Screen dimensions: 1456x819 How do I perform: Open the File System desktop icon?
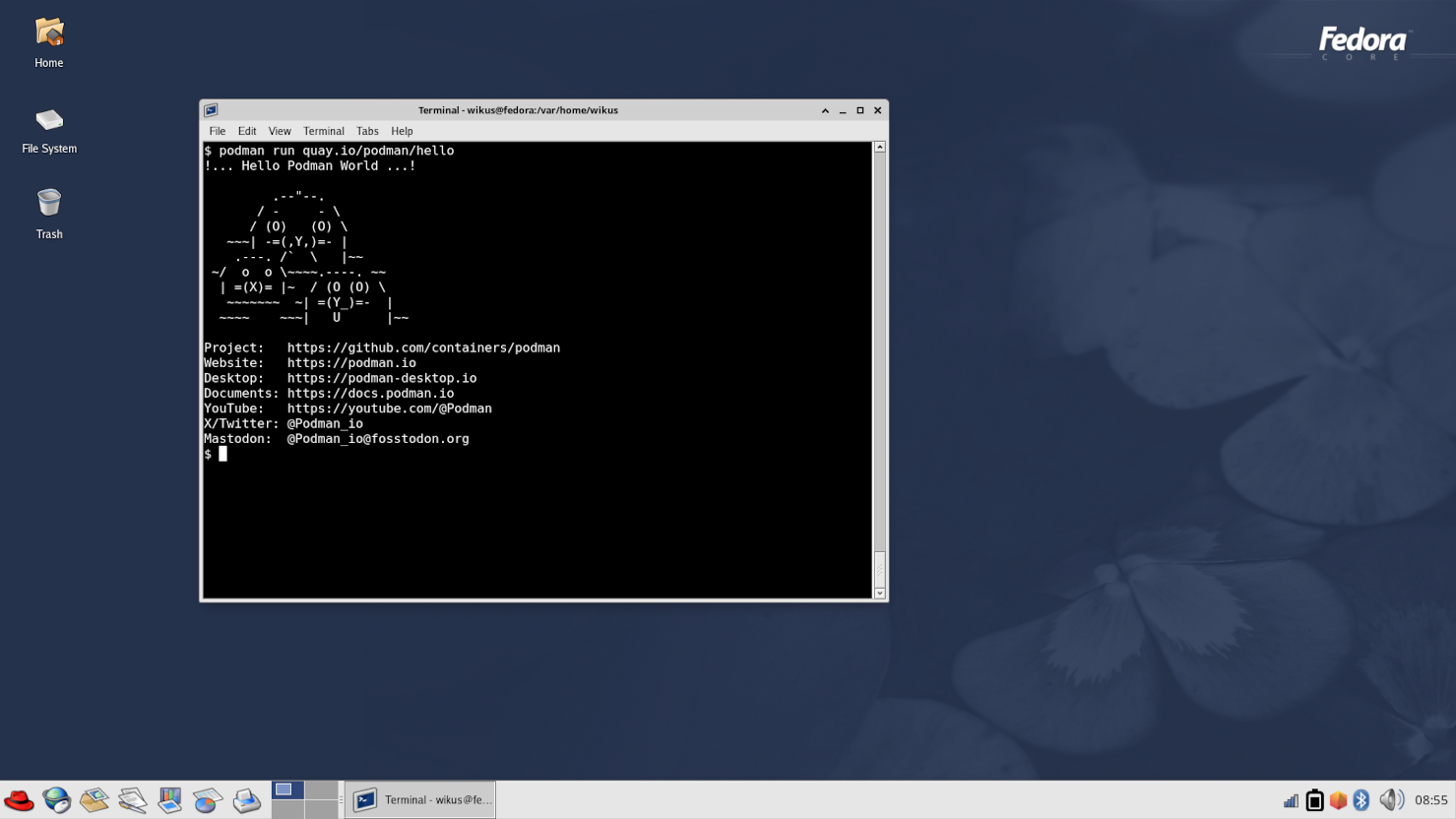pyautogui.click(x=49, y=130)
